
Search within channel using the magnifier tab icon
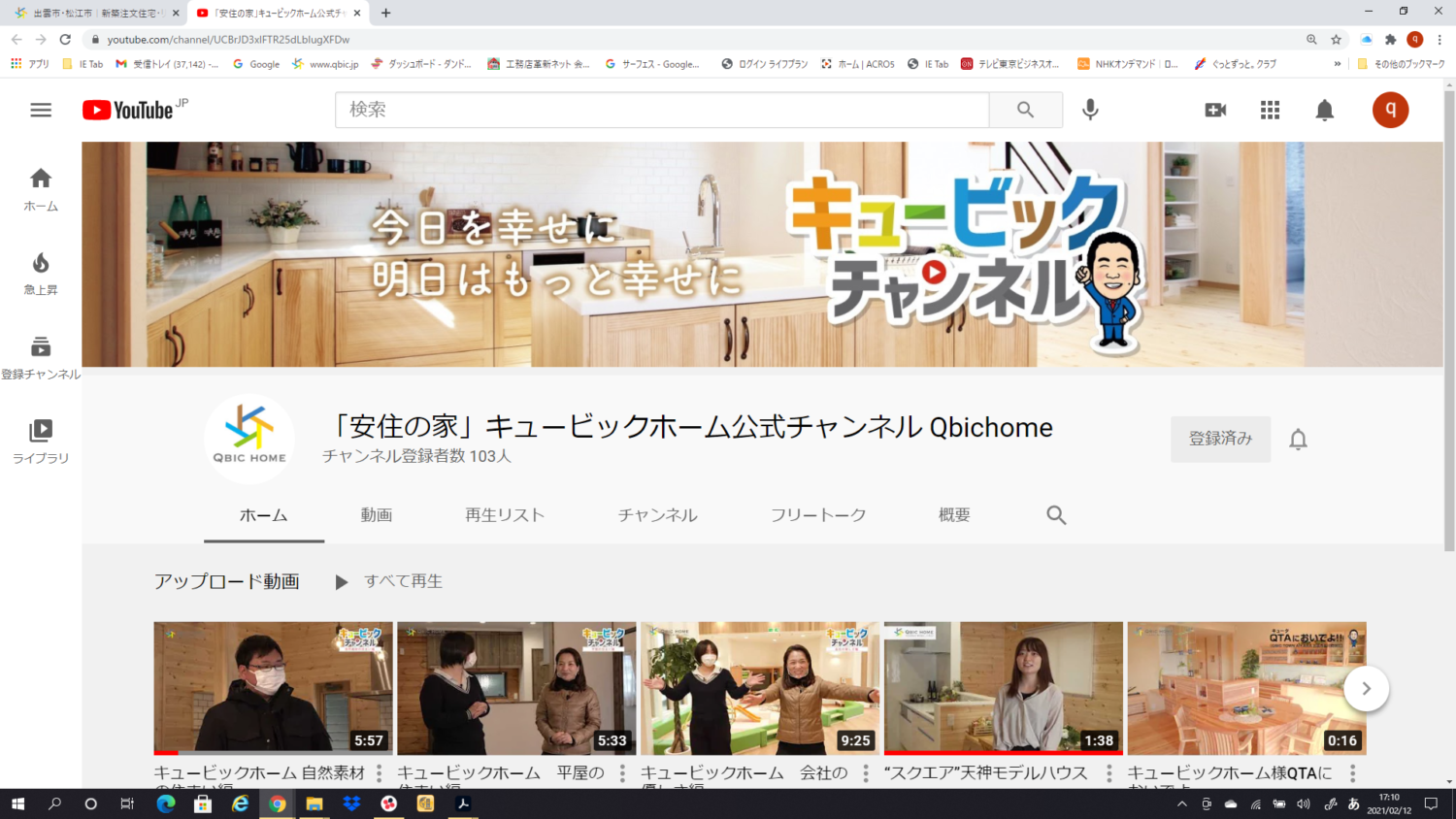coord(1056,515)
